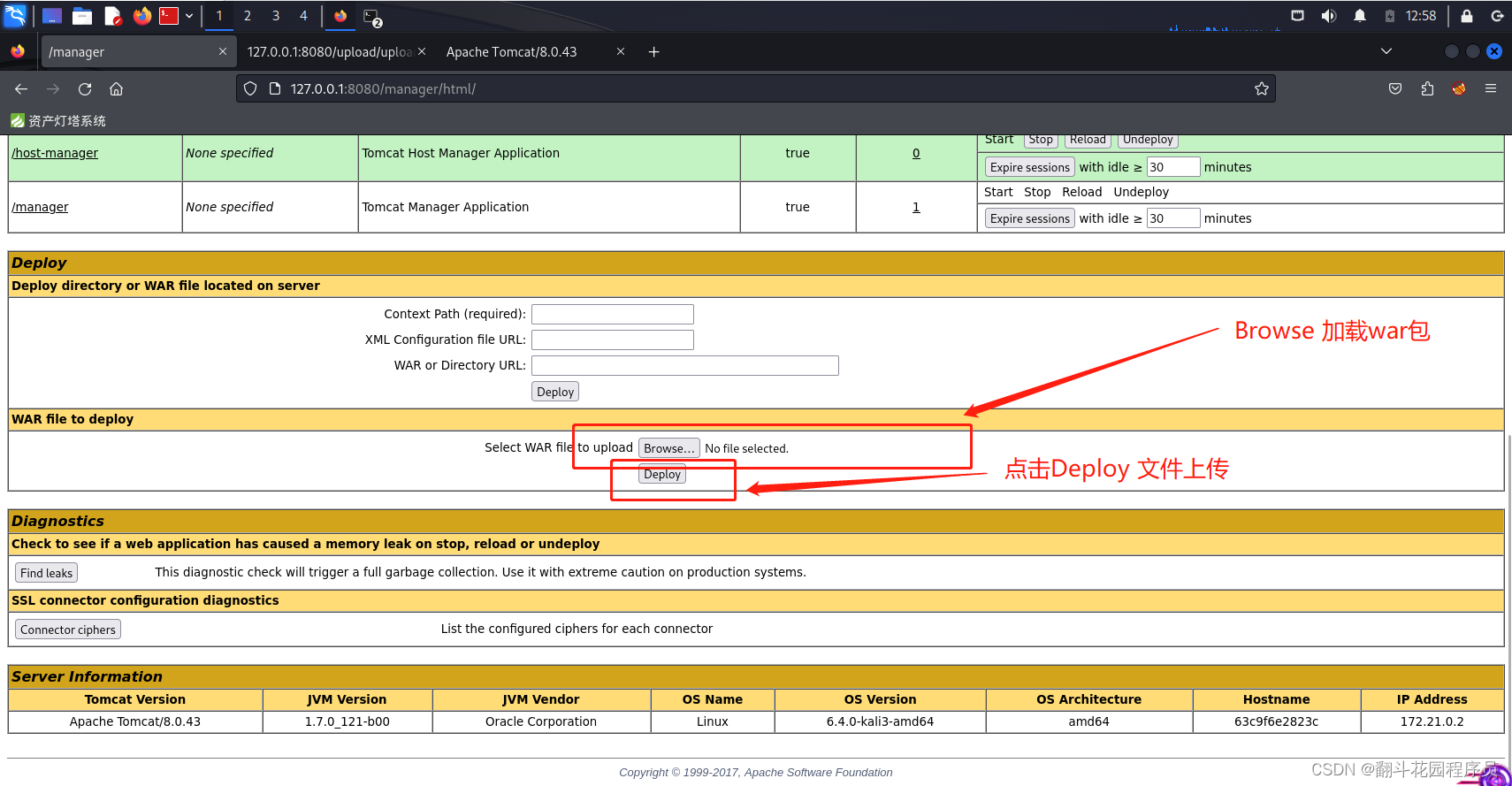Open the /manager application link
1512x786 pixels.
[x=40, y=207]
